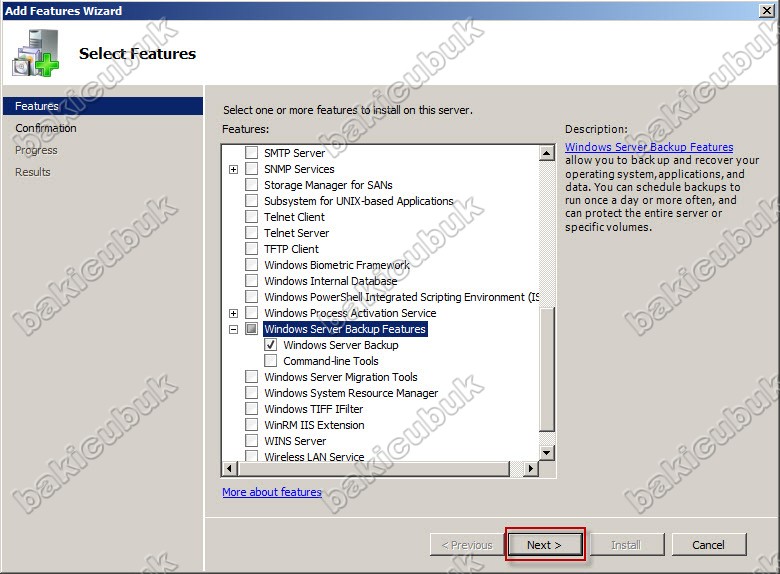Check the Telnet Client checkbox

[252, 217]
